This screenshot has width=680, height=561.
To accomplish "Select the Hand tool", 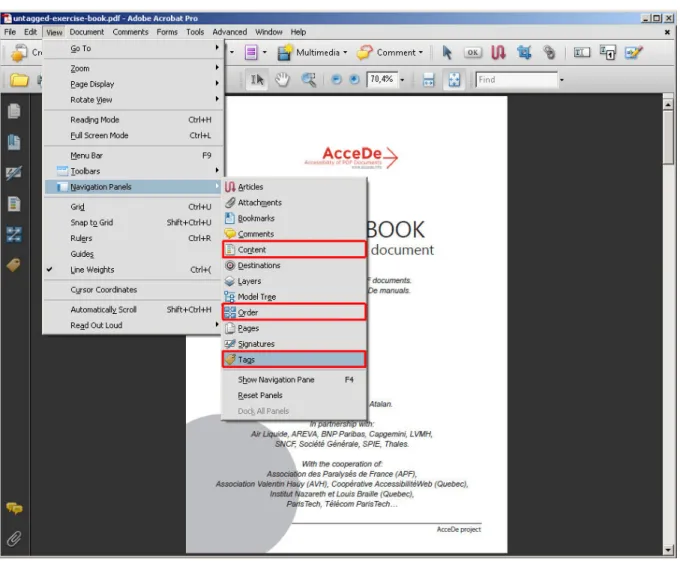I will [282, 80].
